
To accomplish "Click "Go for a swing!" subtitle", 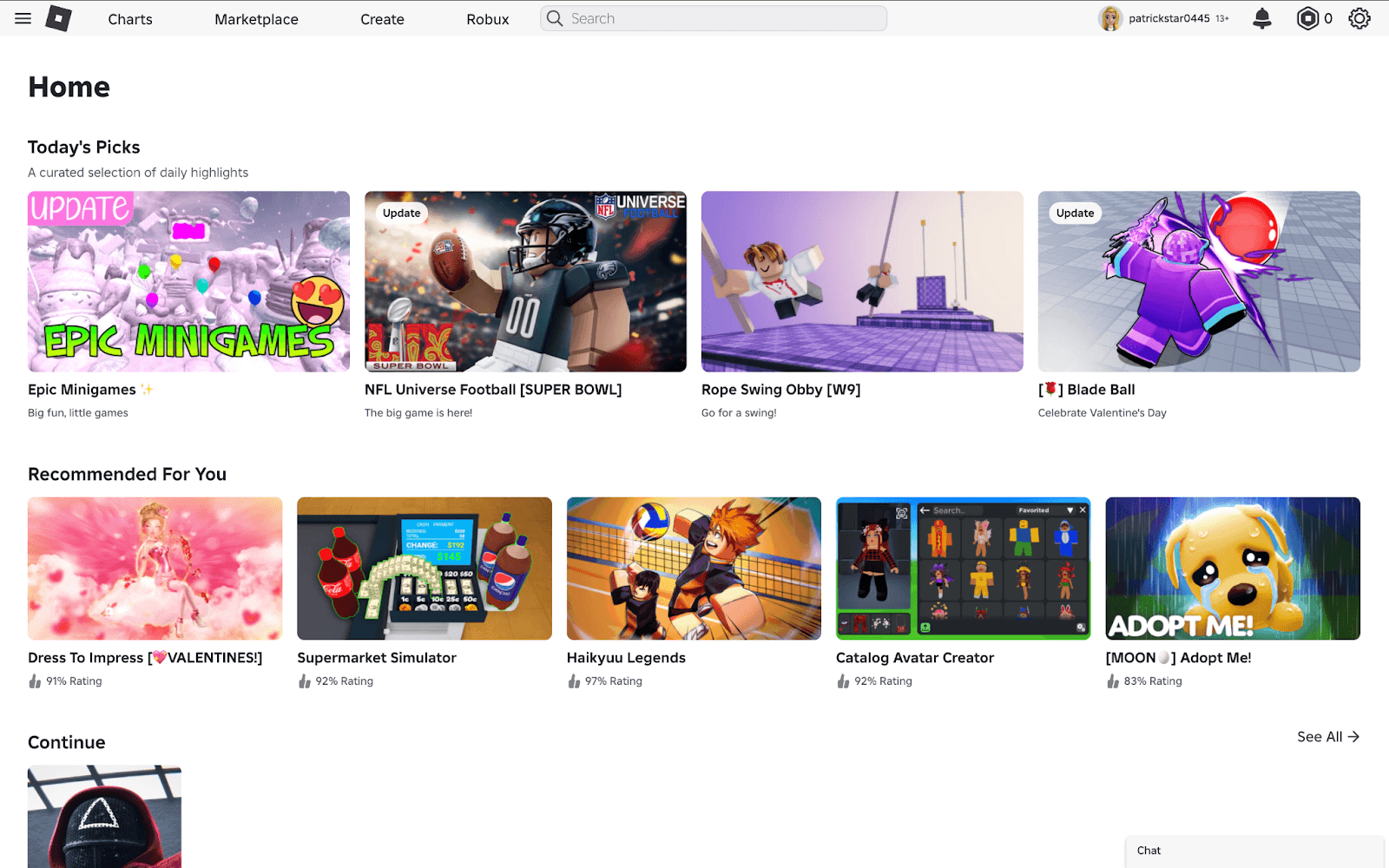I will click(x=739, y=413).
